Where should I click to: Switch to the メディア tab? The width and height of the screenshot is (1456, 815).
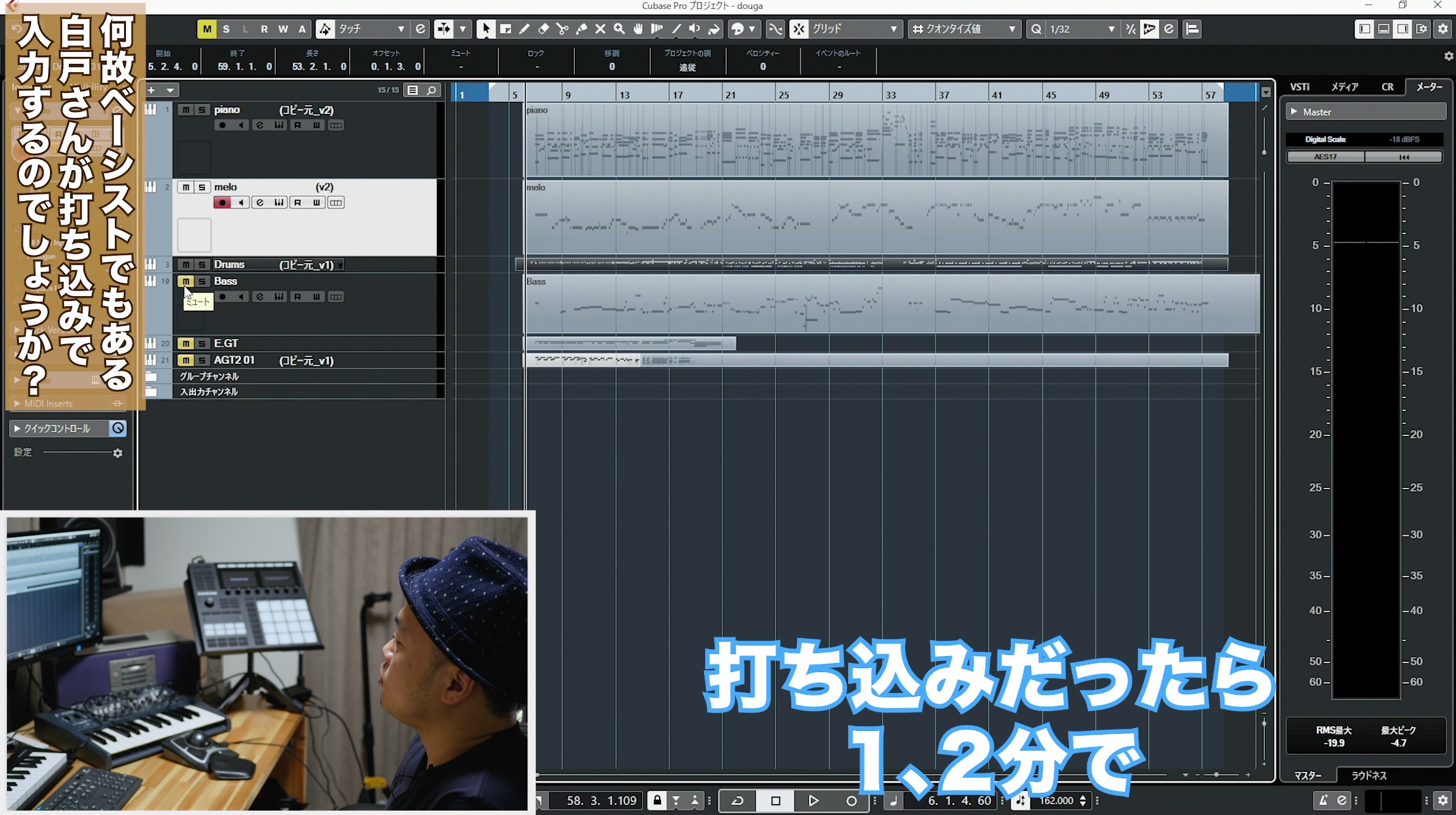tap(1345, 87)
